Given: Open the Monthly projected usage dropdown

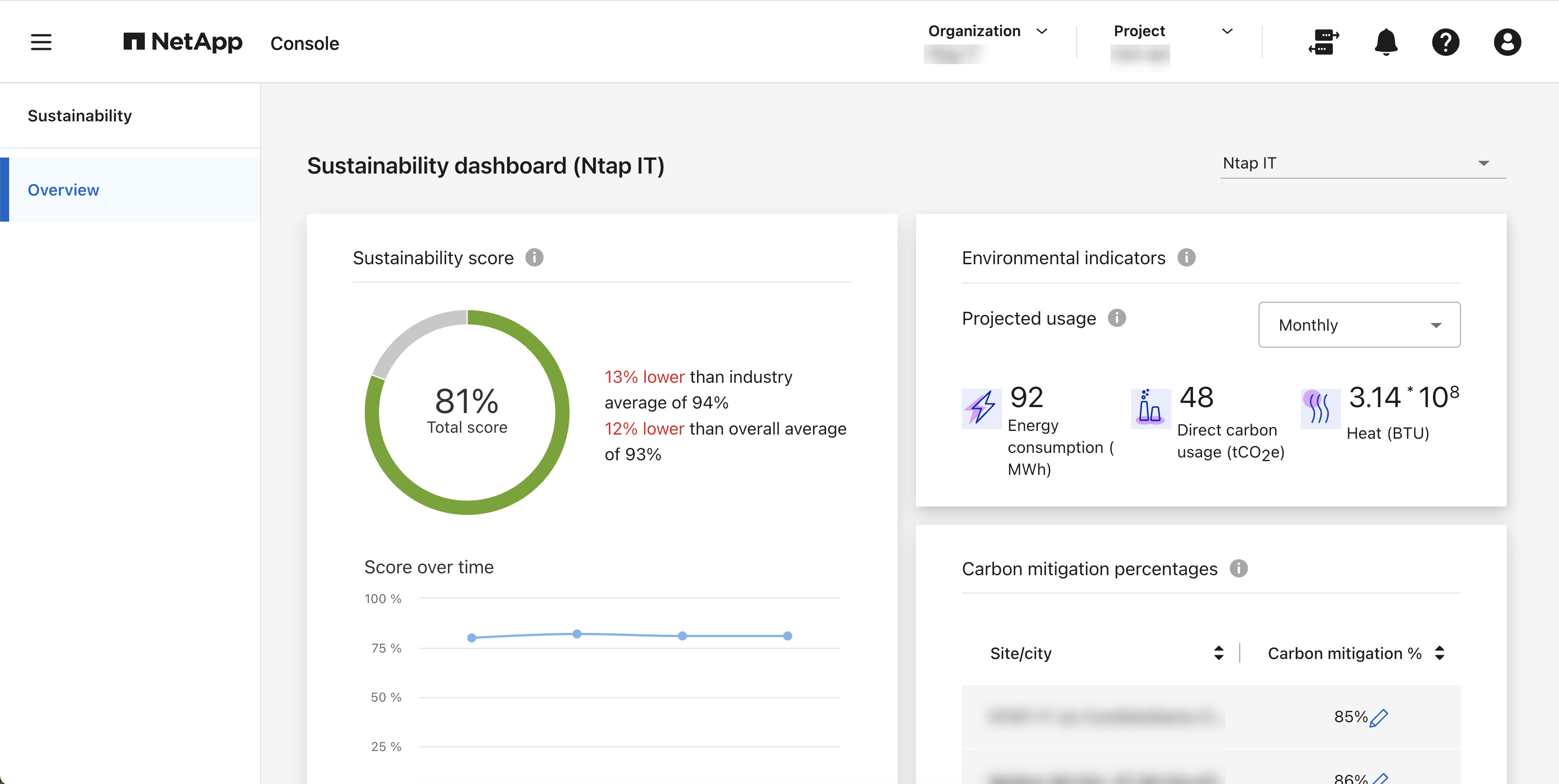Looking at the screenshot, I should tap(1359, 325).
